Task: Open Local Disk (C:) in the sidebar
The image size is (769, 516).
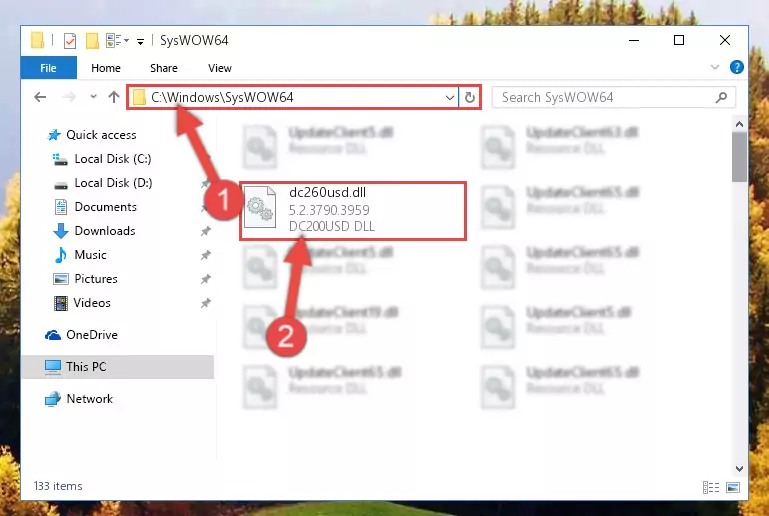Action: pos(113,159)
